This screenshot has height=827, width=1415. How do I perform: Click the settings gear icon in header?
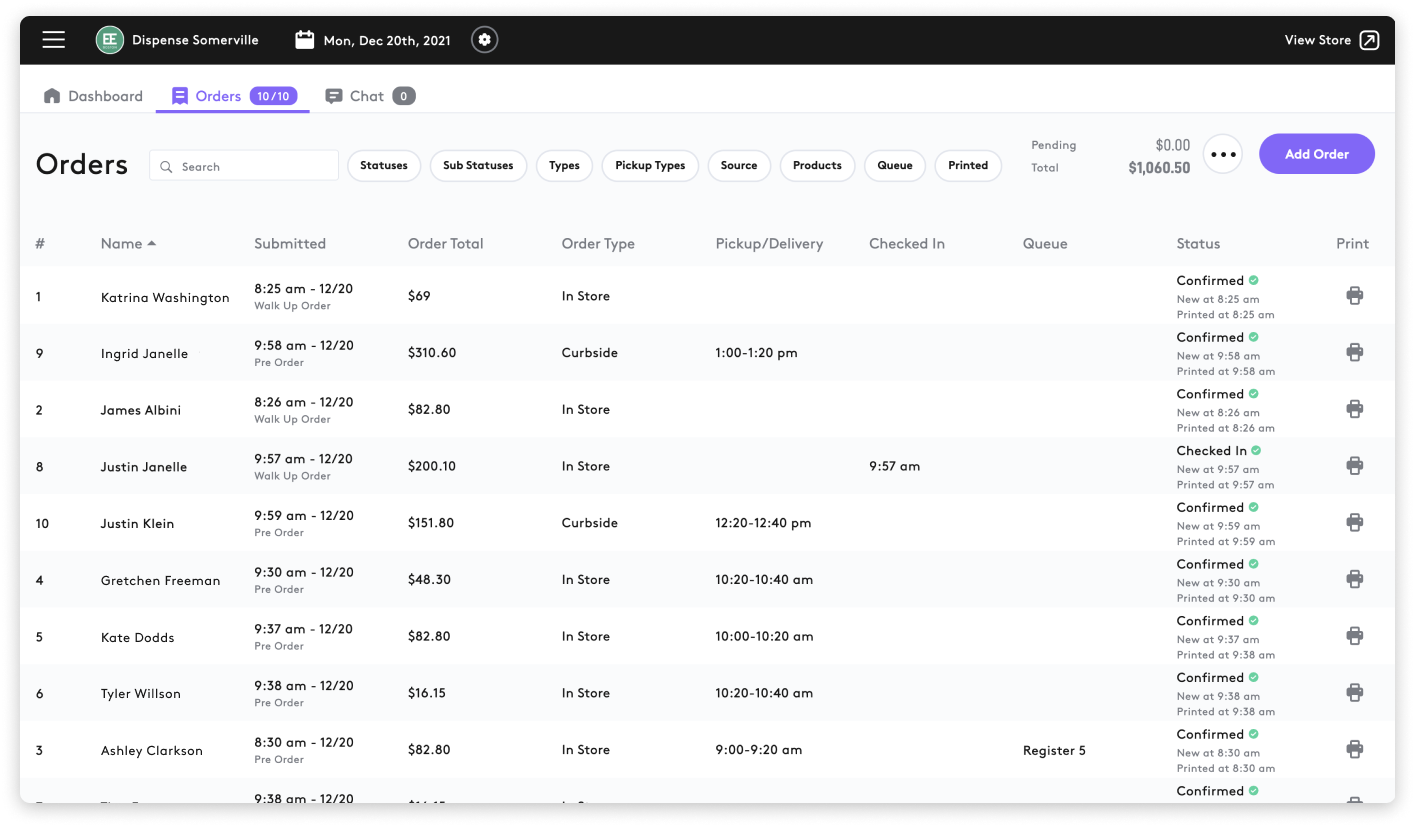485,40
